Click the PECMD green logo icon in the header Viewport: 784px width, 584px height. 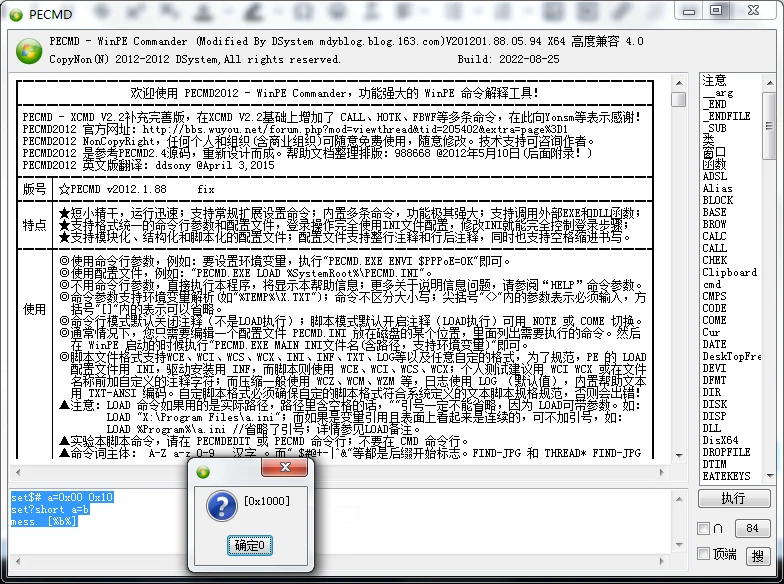28,50
